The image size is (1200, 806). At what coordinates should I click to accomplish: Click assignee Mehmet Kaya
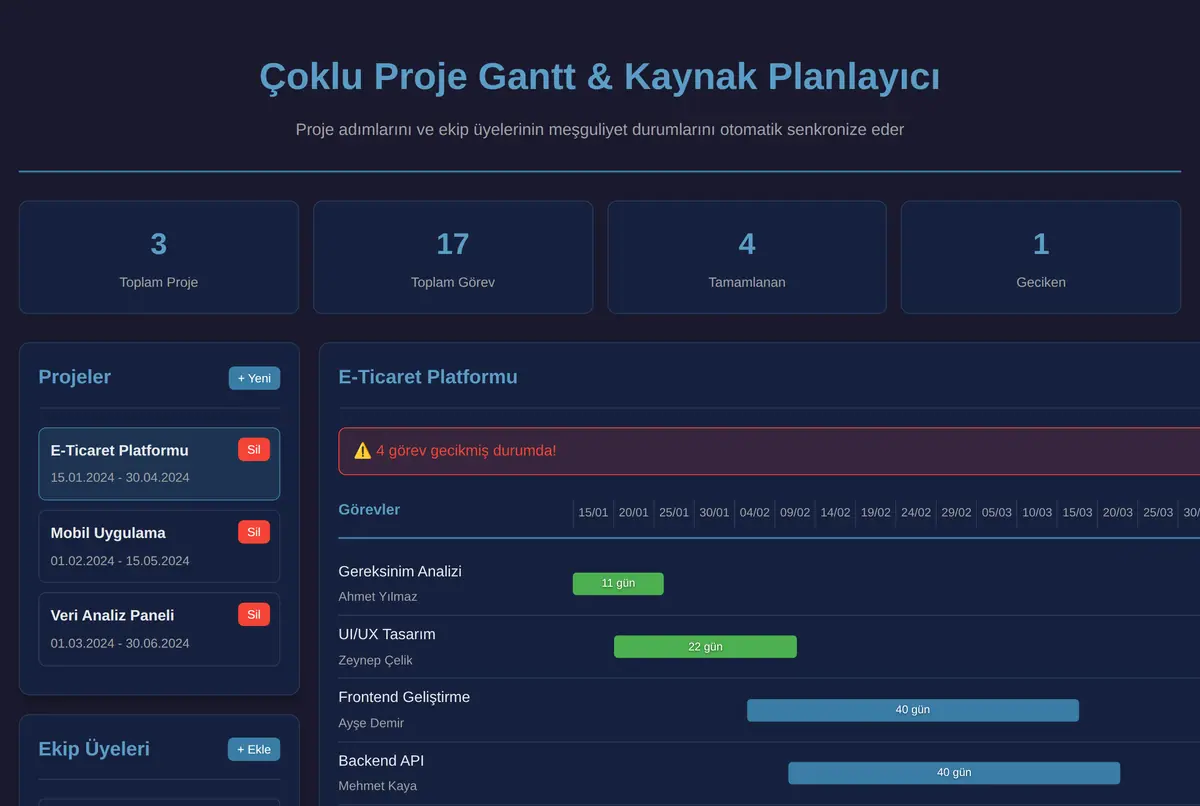(x=378, y=786)
